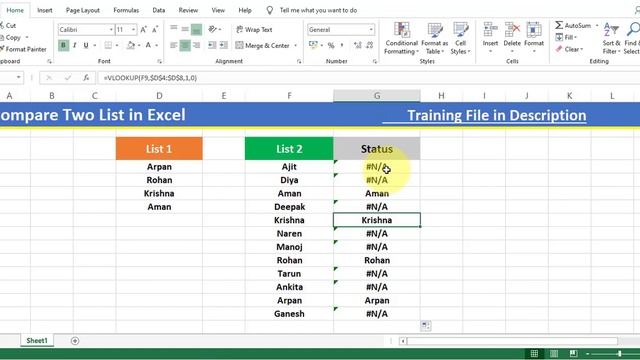
Task: Open the Conditional Formatting dropdown
Action: (x=402, y=39)
